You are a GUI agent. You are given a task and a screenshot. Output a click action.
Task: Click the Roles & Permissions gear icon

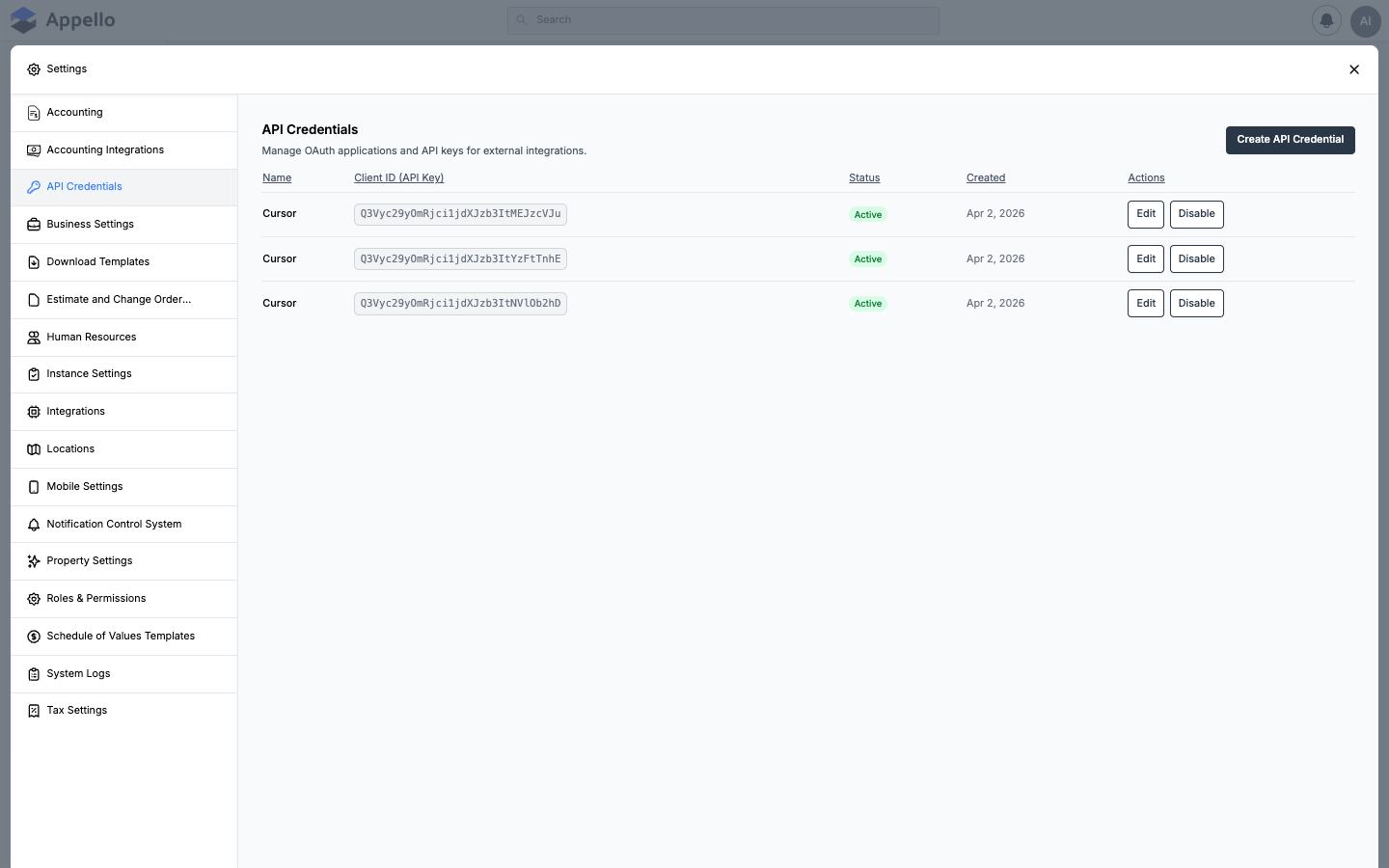tap(34, 599)
